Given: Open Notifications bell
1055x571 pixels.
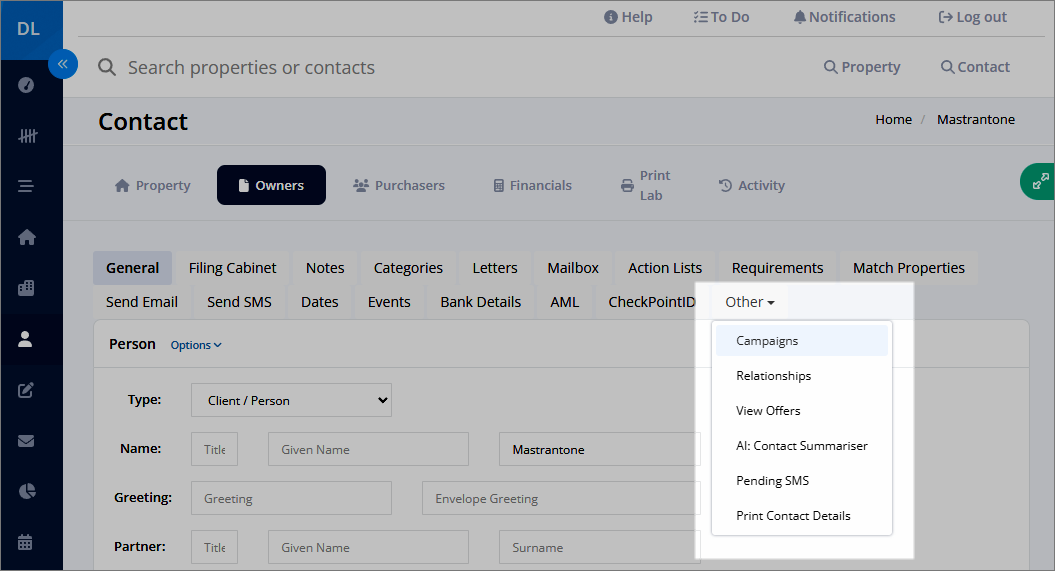Looking at the screenshot, I should [844, 17].
